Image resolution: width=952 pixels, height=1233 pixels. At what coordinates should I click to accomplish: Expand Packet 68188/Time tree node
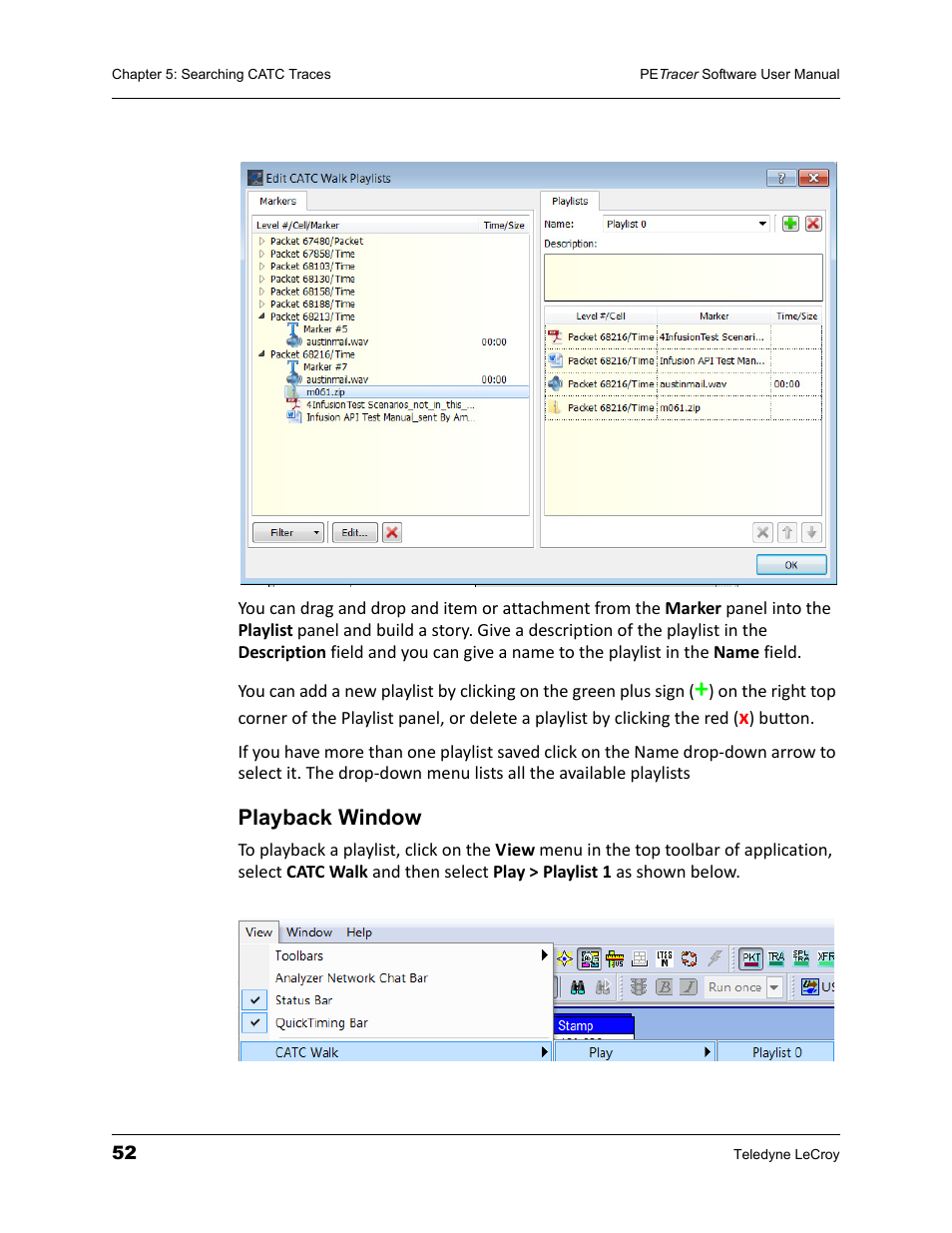pyautogui.click(x=262, y=304)
